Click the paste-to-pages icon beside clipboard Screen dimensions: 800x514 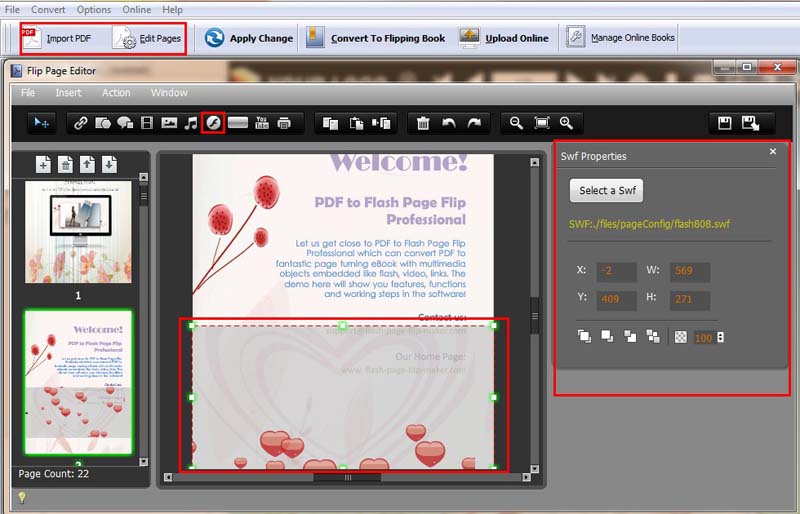click(x=381, y=123)
